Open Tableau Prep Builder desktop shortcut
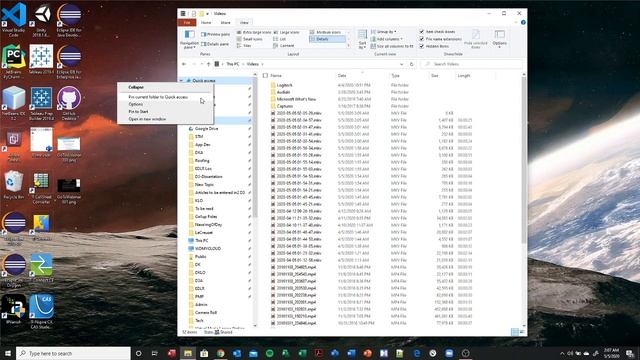This screenshot has height=360, width=640. (x=41, y=103)
